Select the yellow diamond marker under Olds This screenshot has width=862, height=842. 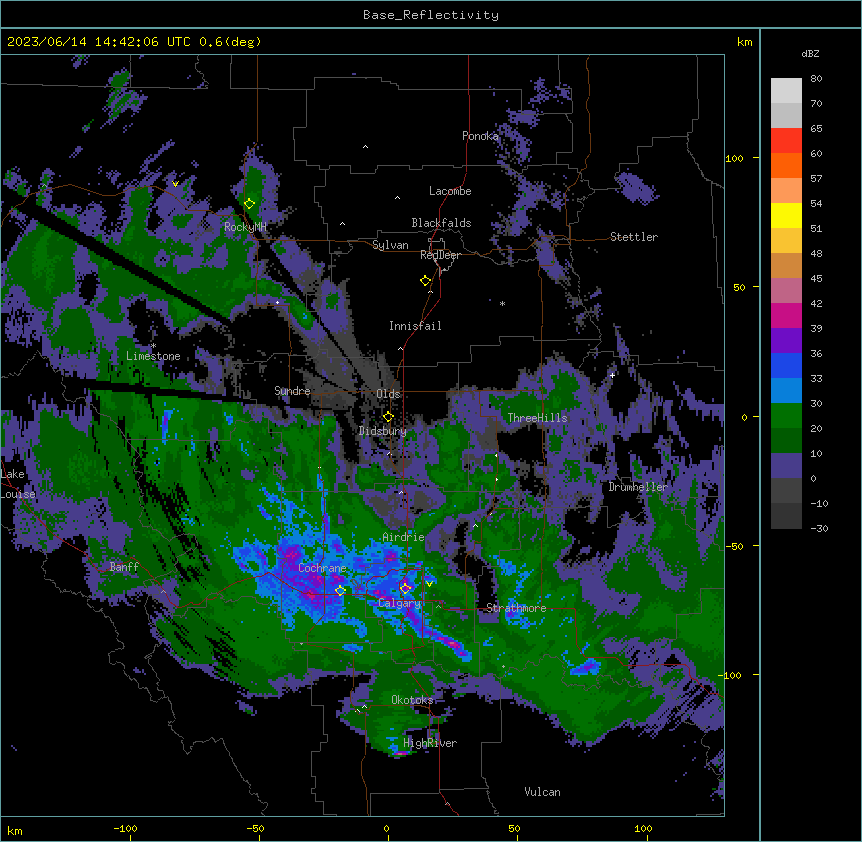point(388,416)
